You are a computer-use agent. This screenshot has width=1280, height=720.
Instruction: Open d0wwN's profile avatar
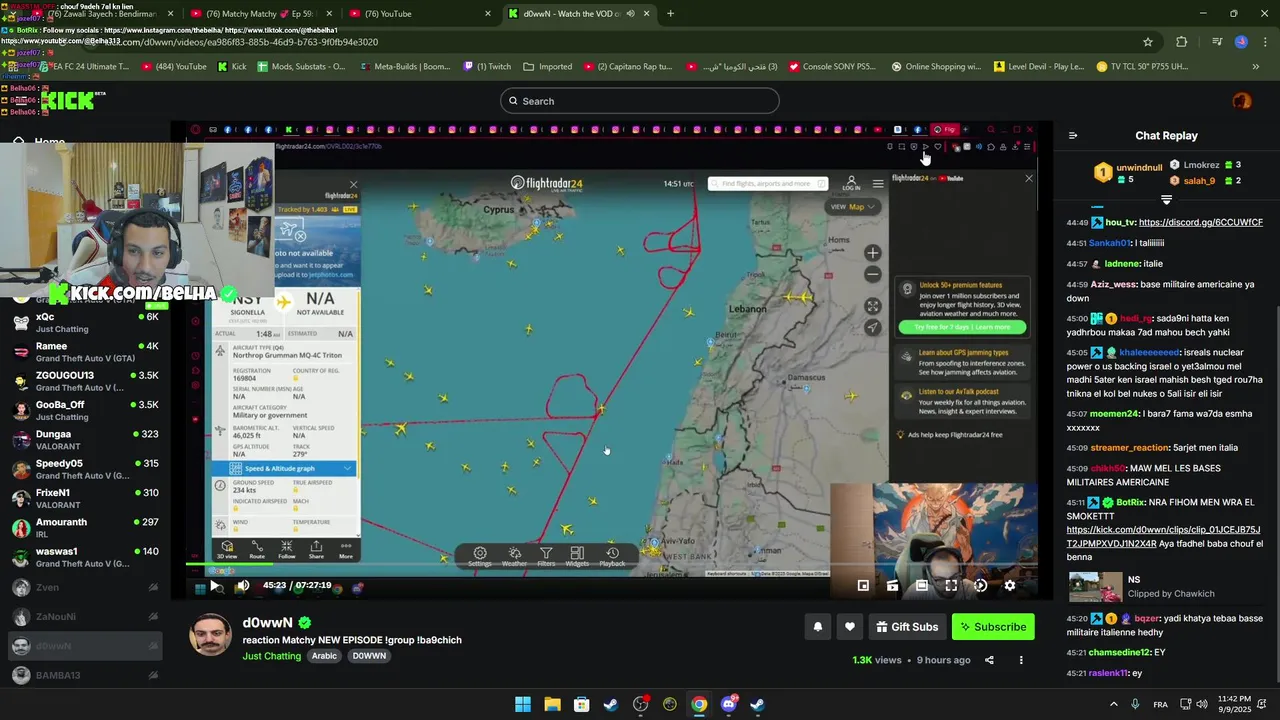pyautogui.click(x=211, y=636)
